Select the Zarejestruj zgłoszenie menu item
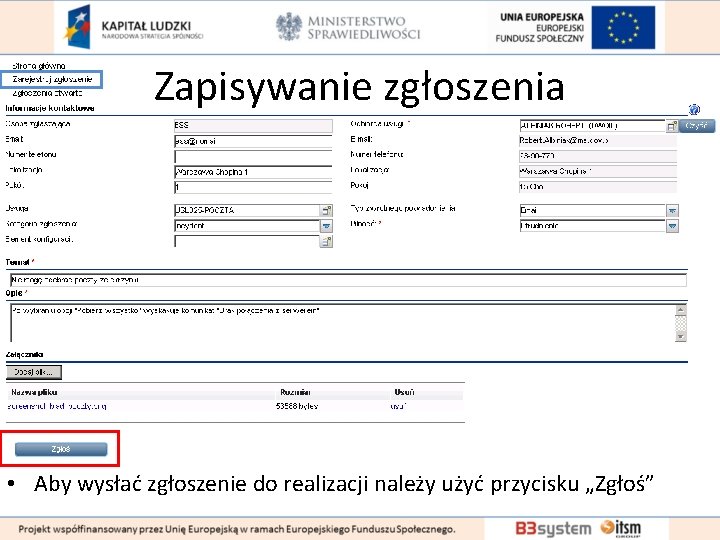Screen dimensions: 720x540 pyautogui.click(x=52, y=79)
